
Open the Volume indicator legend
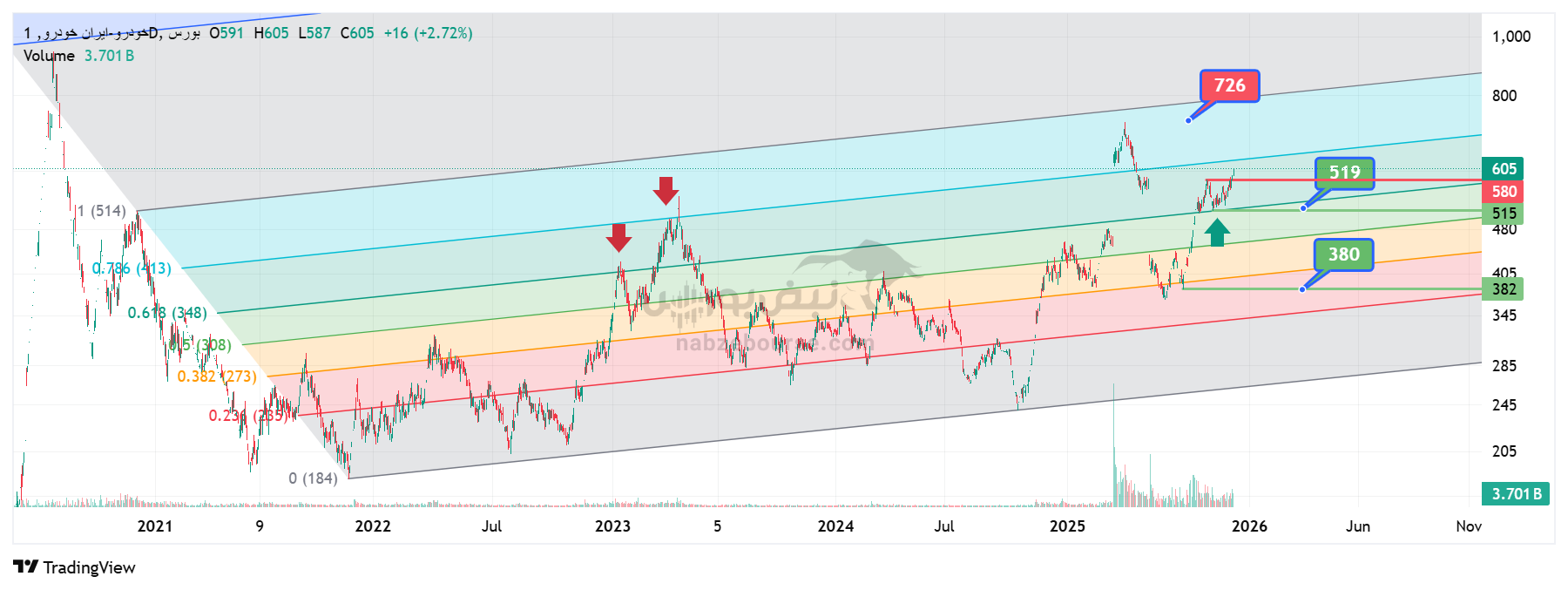point(49,56)
